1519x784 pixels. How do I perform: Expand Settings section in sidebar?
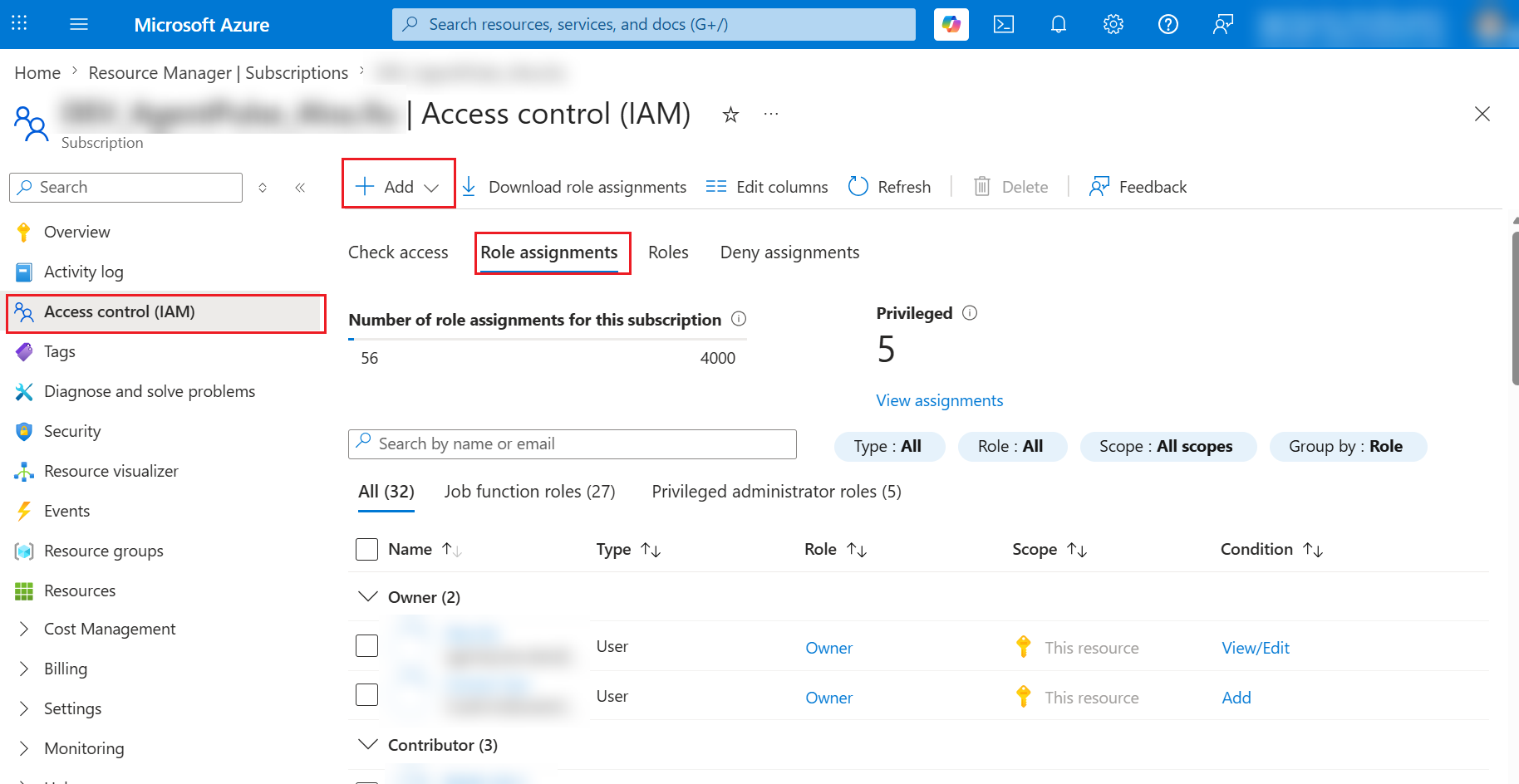pos(72,708)
